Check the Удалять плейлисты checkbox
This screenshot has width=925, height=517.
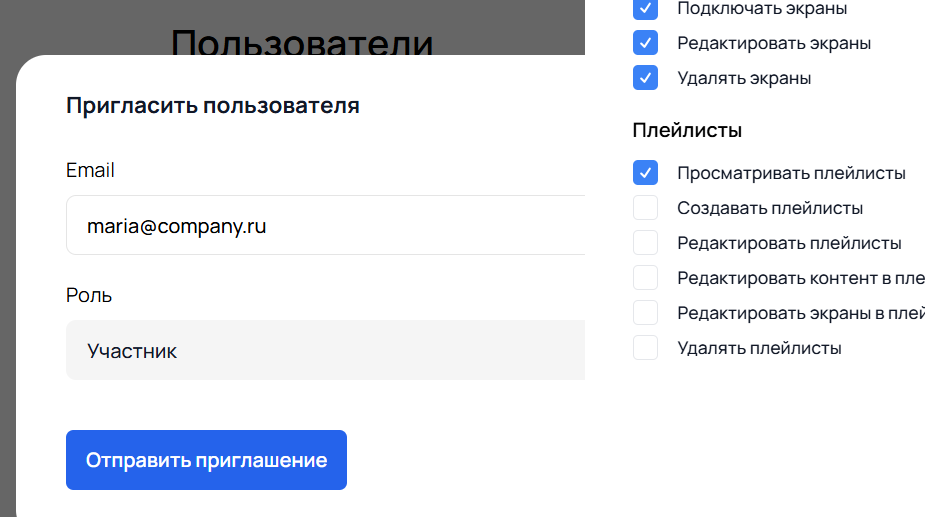coord(646,348)
